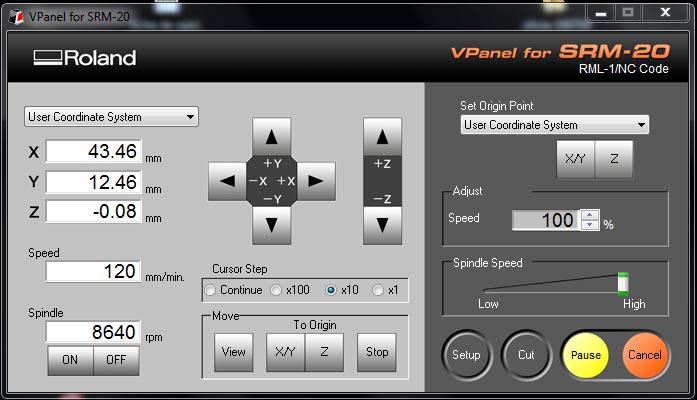
Task: Raise the spindle with the +Z arrow
Action: tap(382, 137)
